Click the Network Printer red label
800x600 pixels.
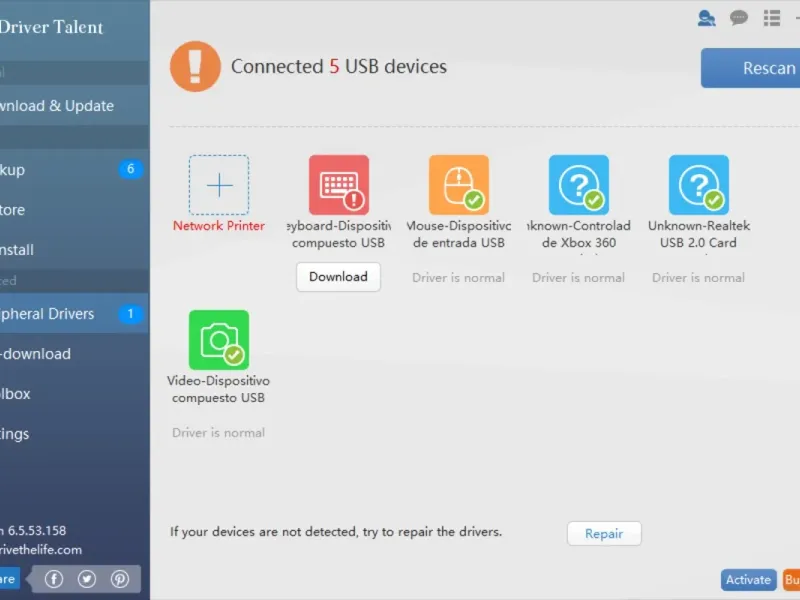pyautogui.click(x=219, y=226)
